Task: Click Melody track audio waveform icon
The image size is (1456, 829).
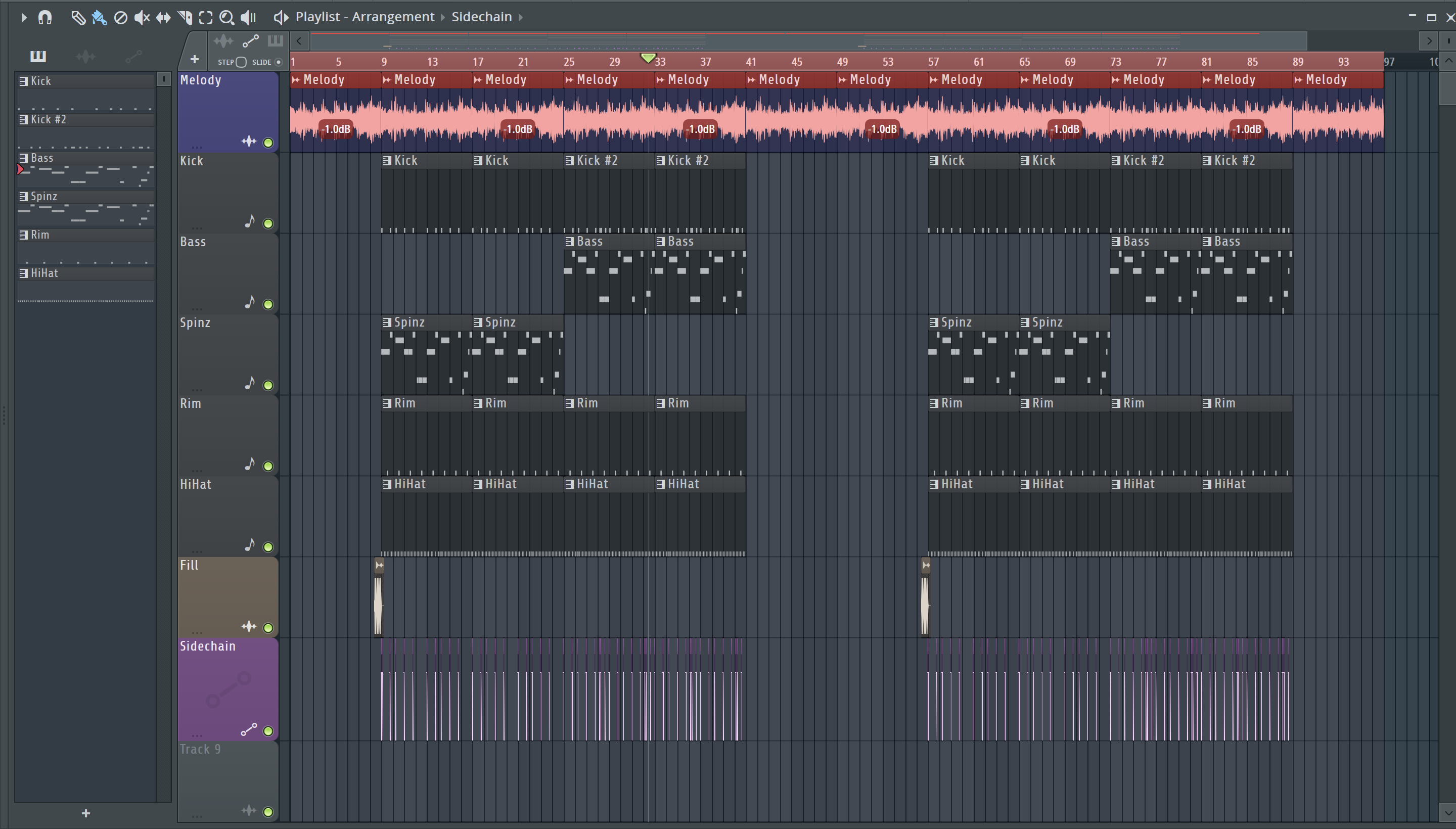Action: [x=249, y=141]
